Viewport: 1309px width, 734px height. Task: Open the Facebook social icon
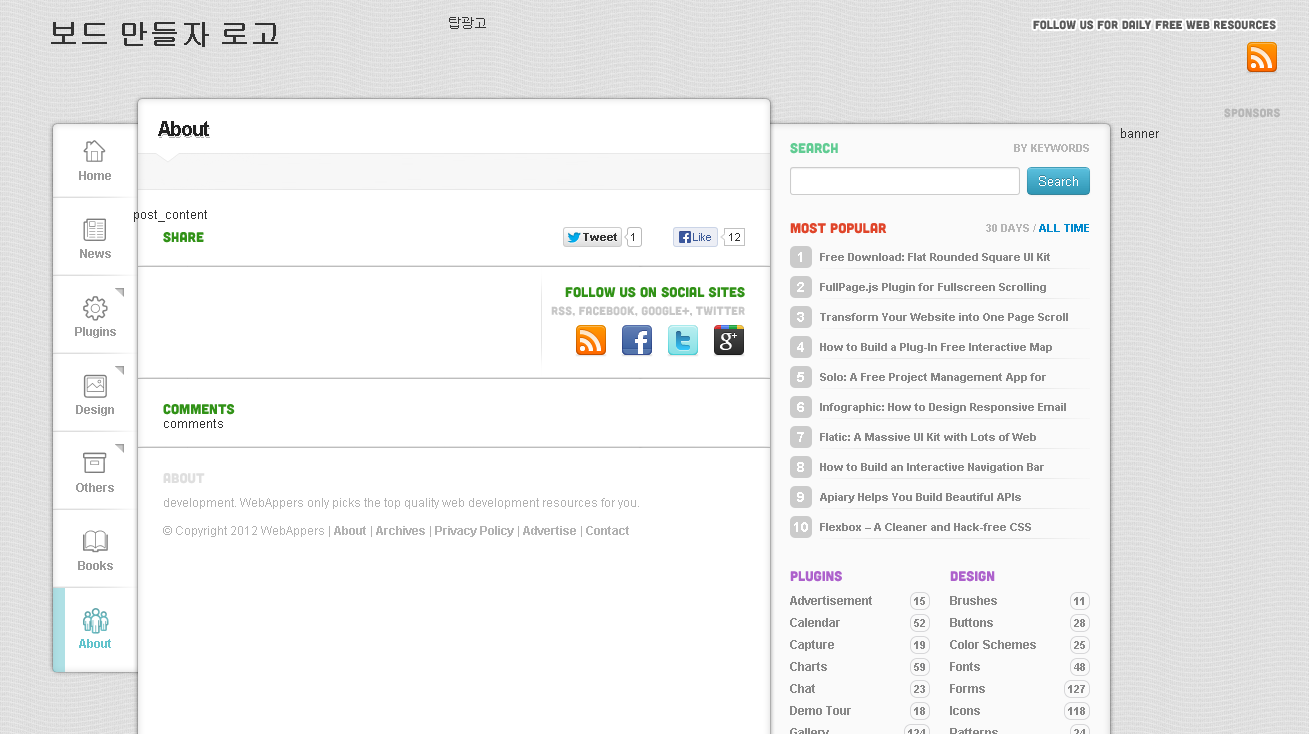(637, 341)
